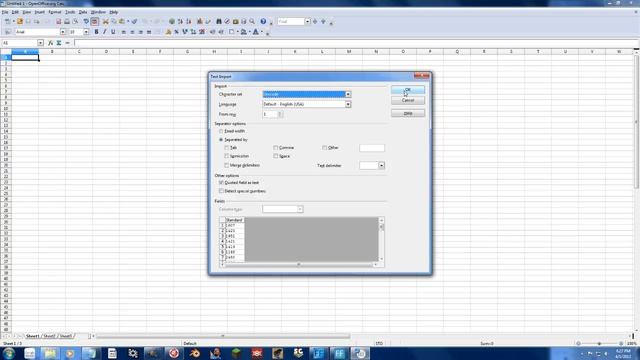
Task: Click the Function equals icon
Action: click(67, 43)
